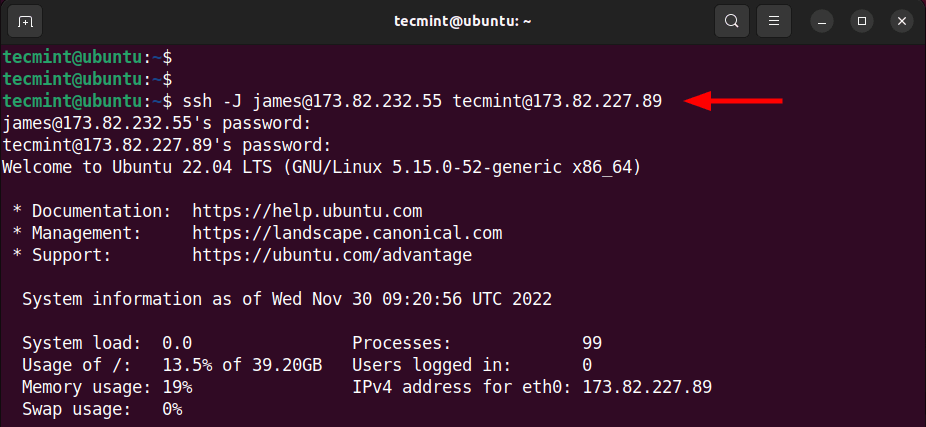
Task: Open a new terminal tab
Action: click(25, 22)
